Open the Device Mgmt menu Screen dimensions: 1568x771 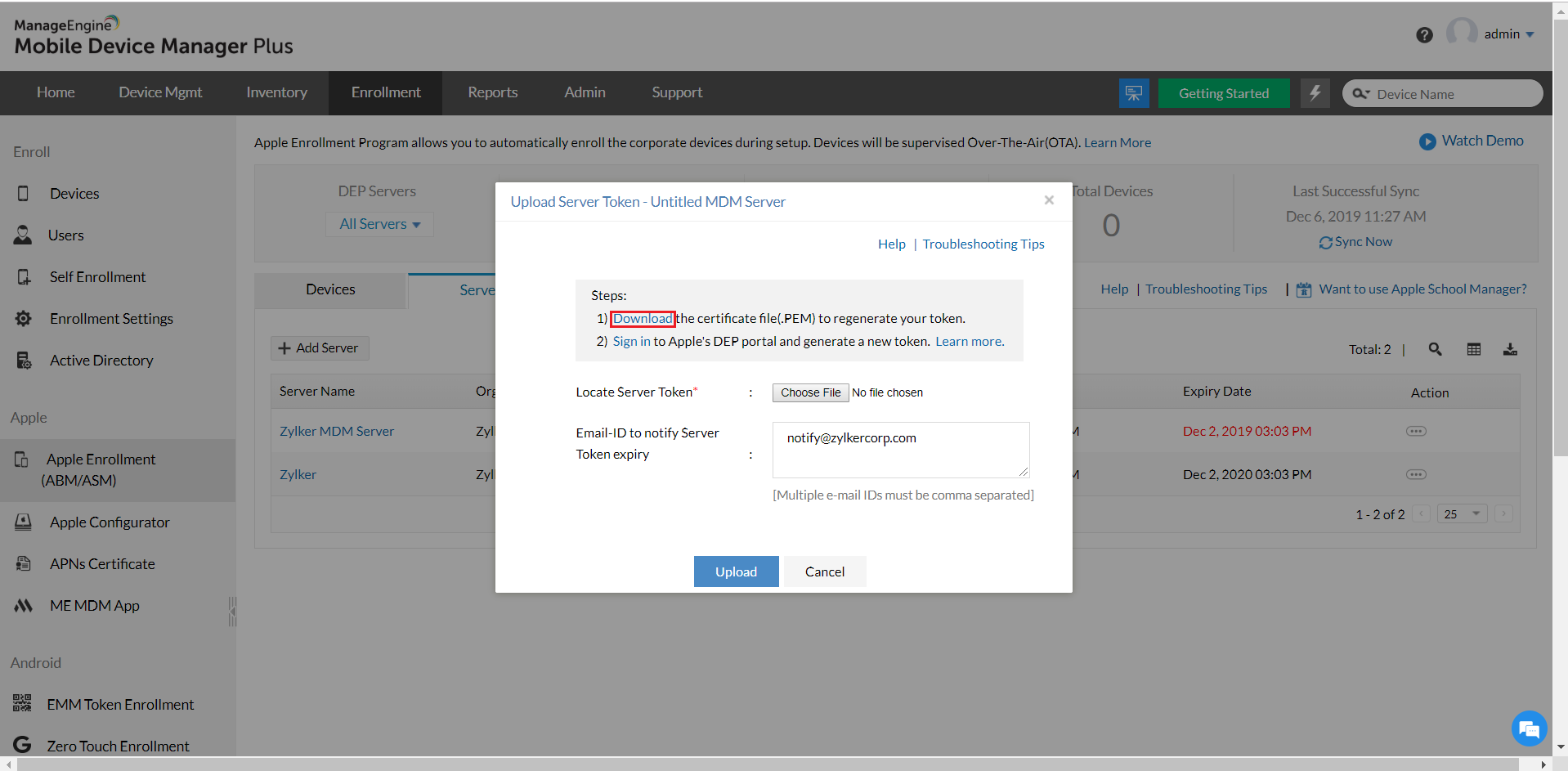[x=160, y=92]
